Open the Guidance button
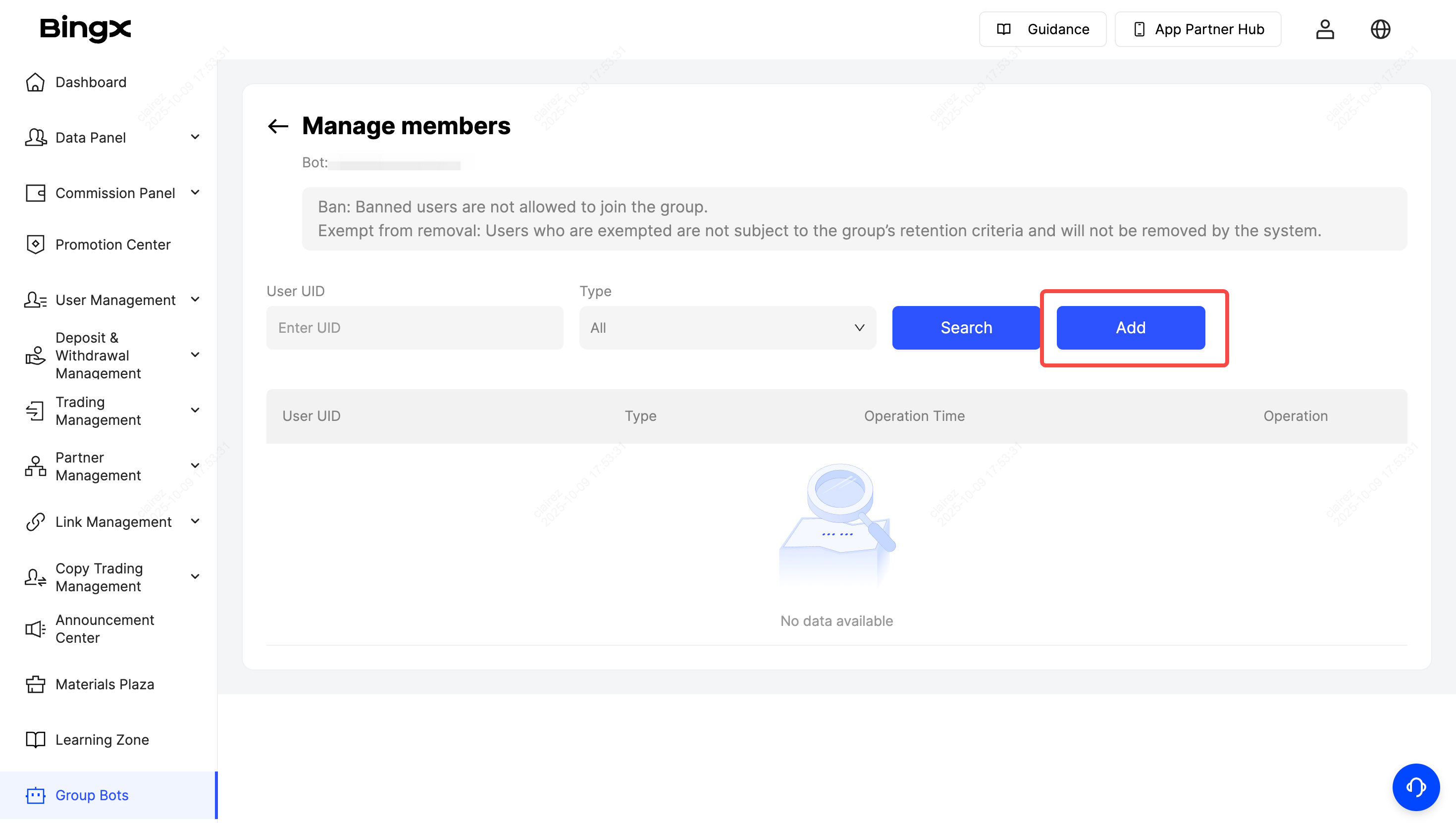The width and height of the screenshot is (1456, 823). point(1042,29)
